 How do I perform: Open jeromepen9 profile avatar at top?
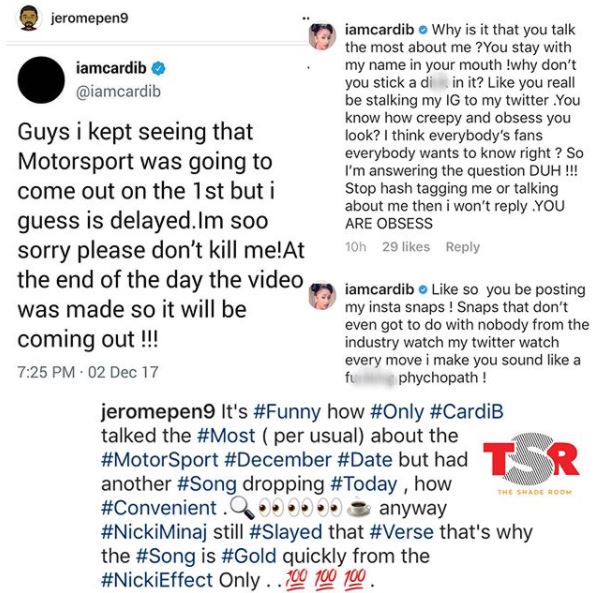[29, 18]
